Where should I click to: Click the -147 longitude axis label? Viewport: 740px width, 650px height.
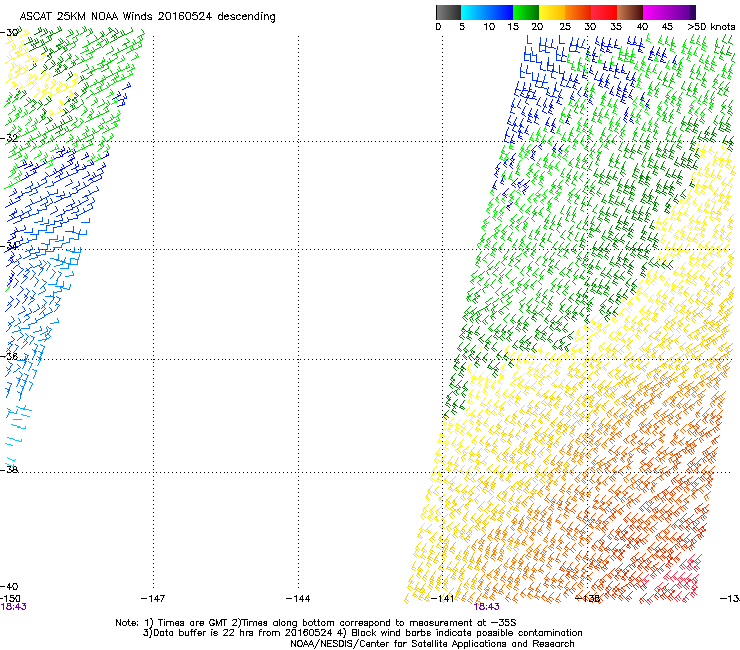[152, 597]
